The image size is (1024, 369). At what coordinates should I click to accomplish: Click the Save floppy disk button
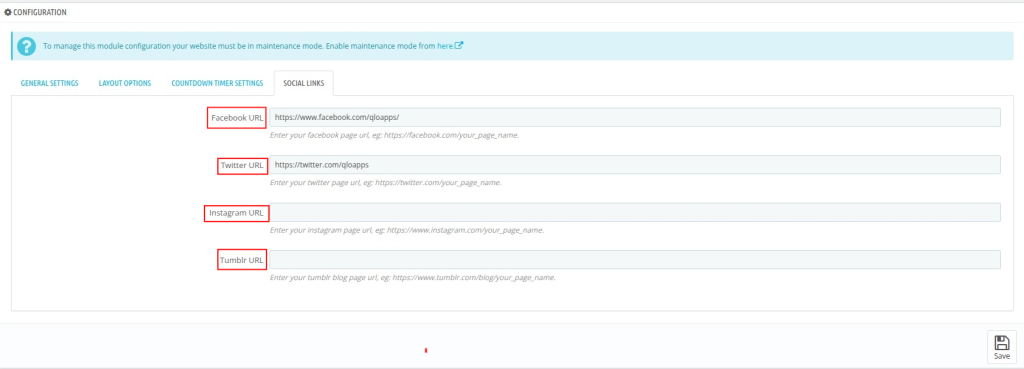1001,347
